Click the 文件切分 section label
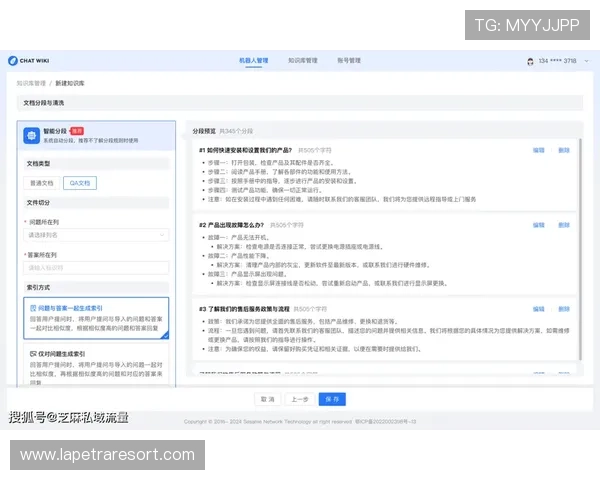The image size is (600, 480). (x=38, y=203)
